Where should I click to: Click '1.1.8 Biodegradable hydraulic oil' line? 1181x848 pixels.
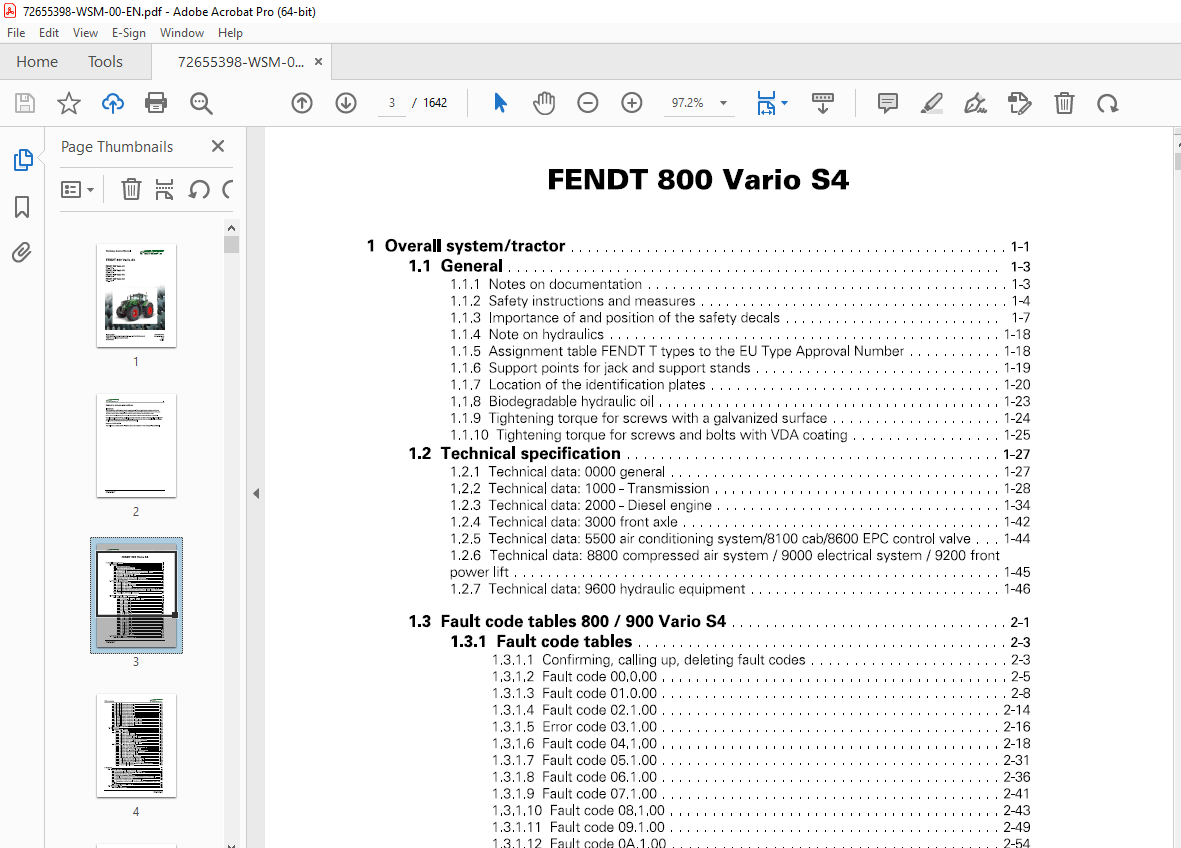tap(740, 401)
